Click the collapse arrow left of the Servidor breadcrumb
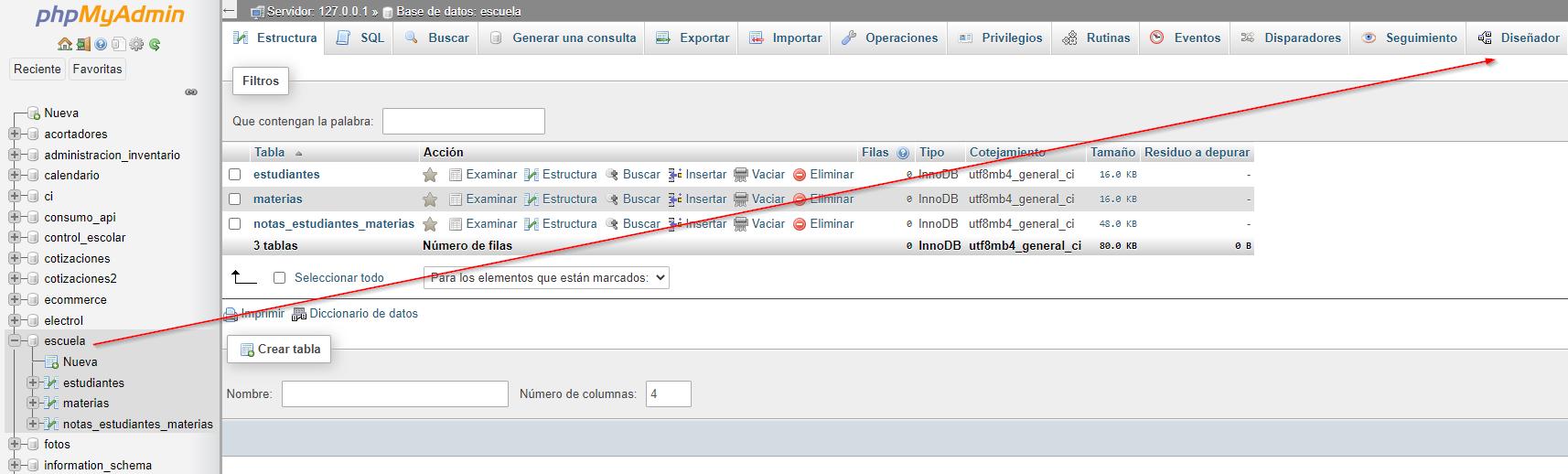1568x474 pixels. pyautogui.click(x=230, y=11)
